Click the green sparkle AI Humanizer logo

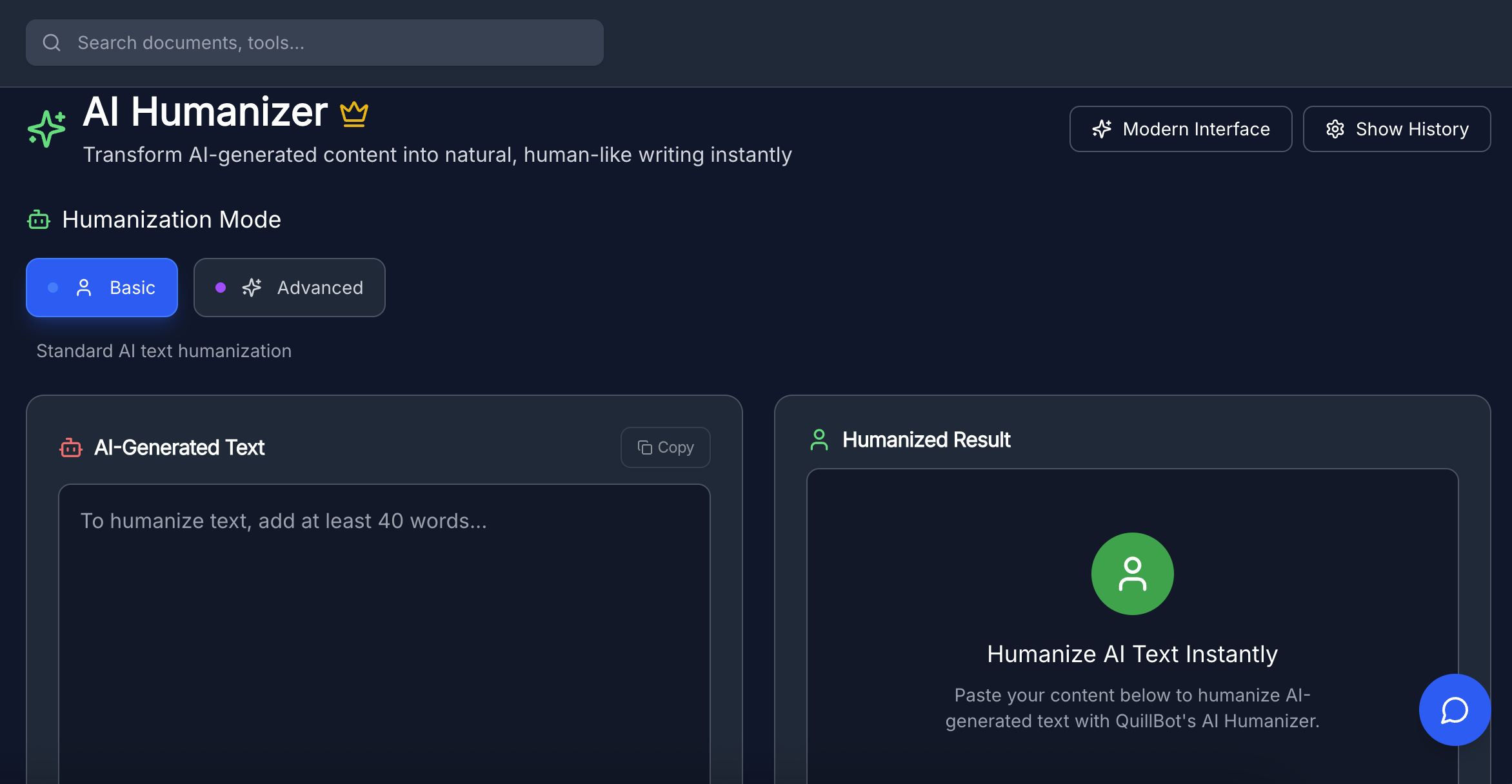point(46,128)
